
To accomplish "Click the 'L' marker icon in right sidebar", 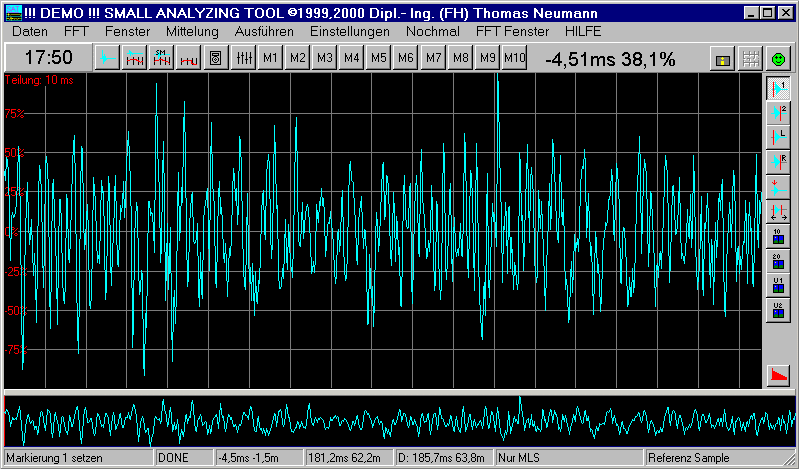I will pos(777,137).
